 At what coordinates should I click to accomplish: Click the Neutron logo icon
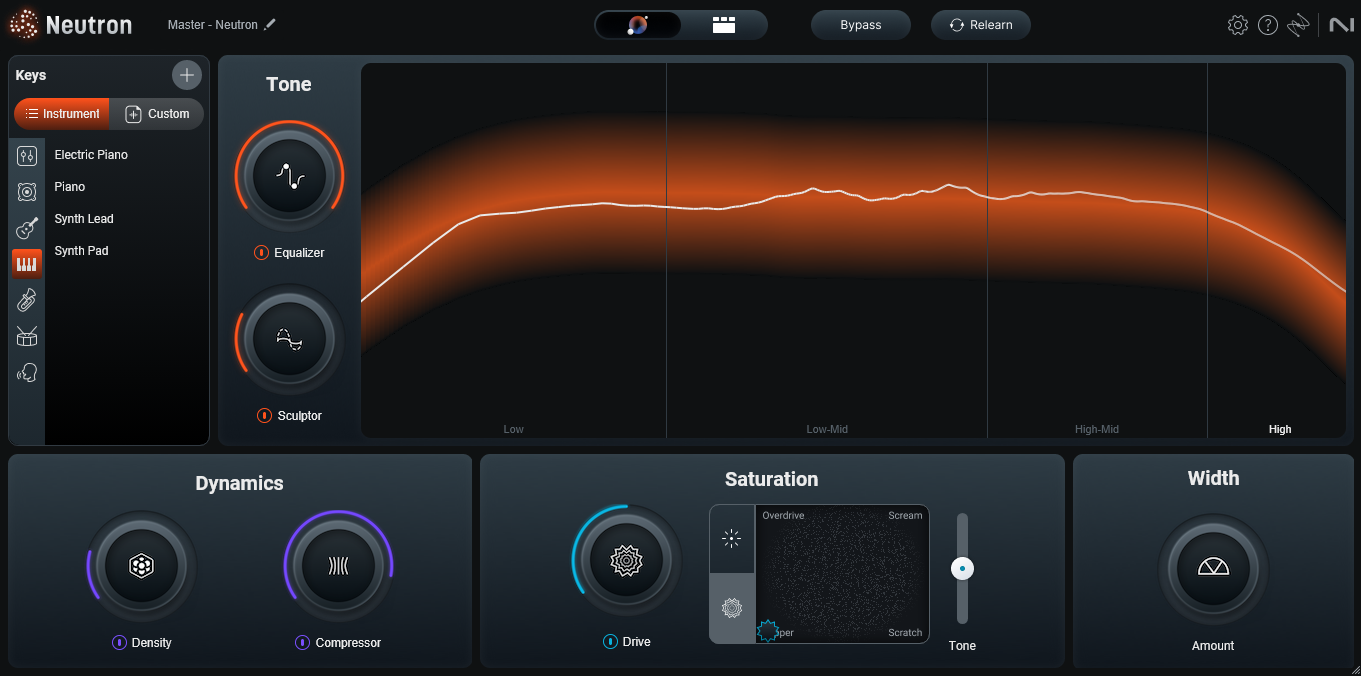(x=24, y=24)
